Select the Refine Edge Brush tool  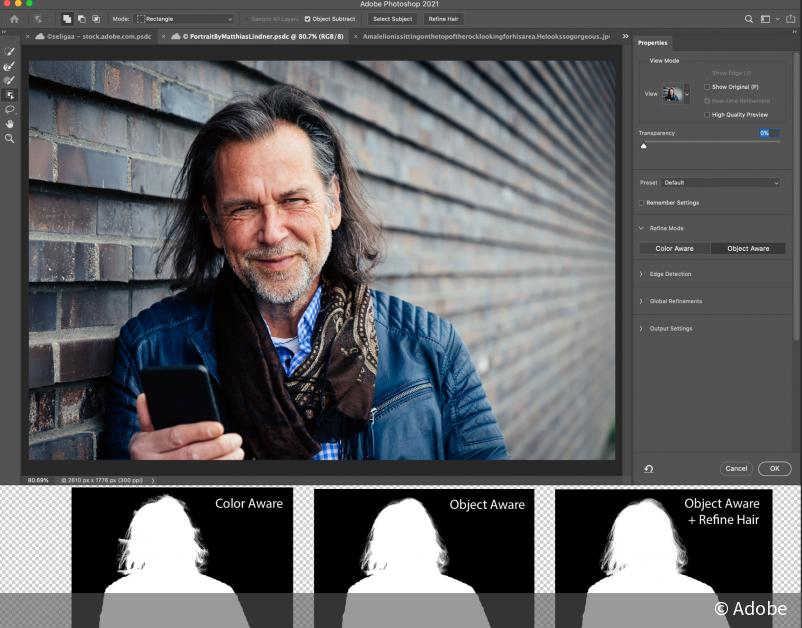[x=9, y=66]
